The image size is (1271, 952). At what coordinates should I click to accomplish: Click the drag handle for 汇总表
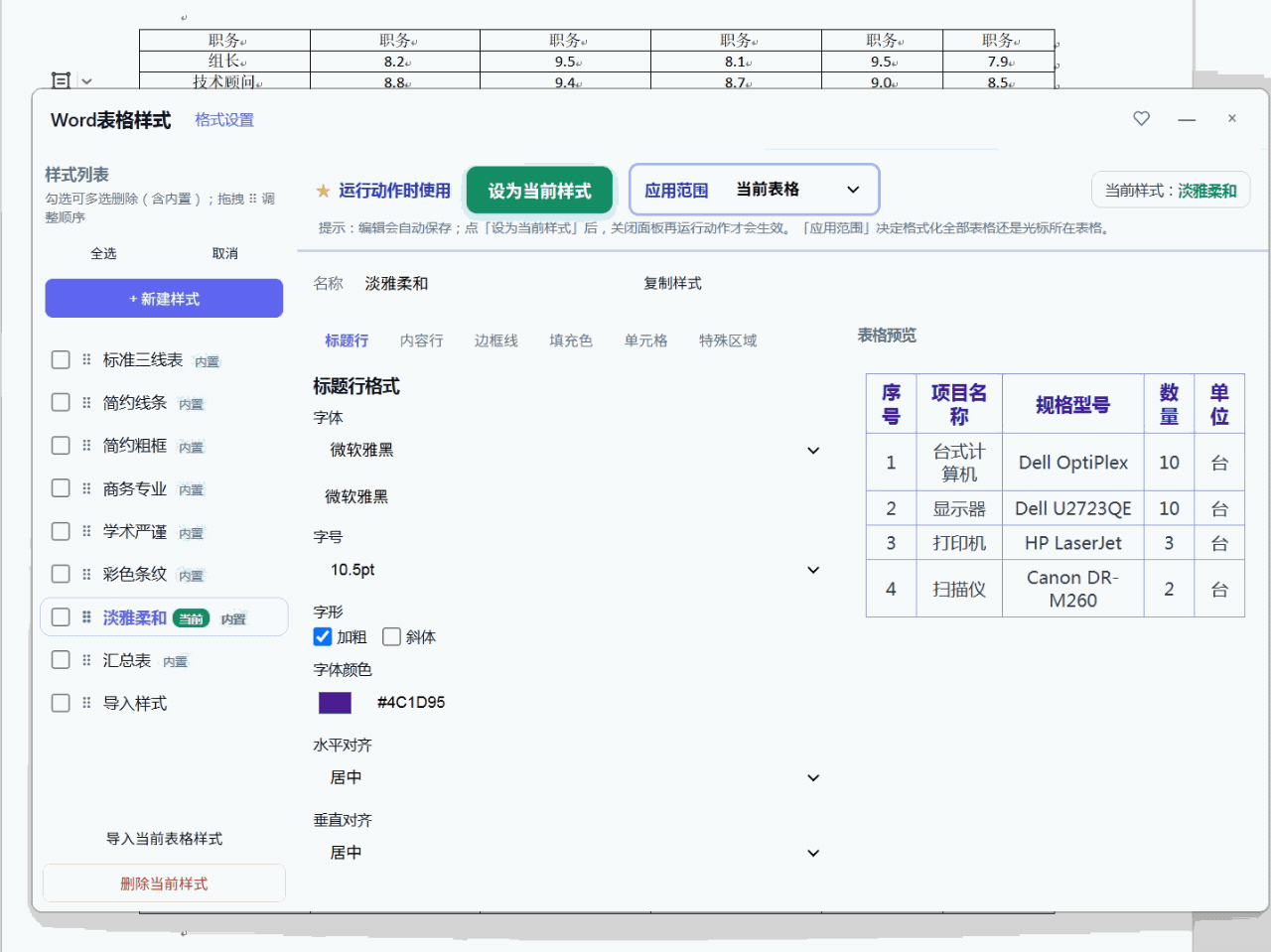tap(86, 660)
